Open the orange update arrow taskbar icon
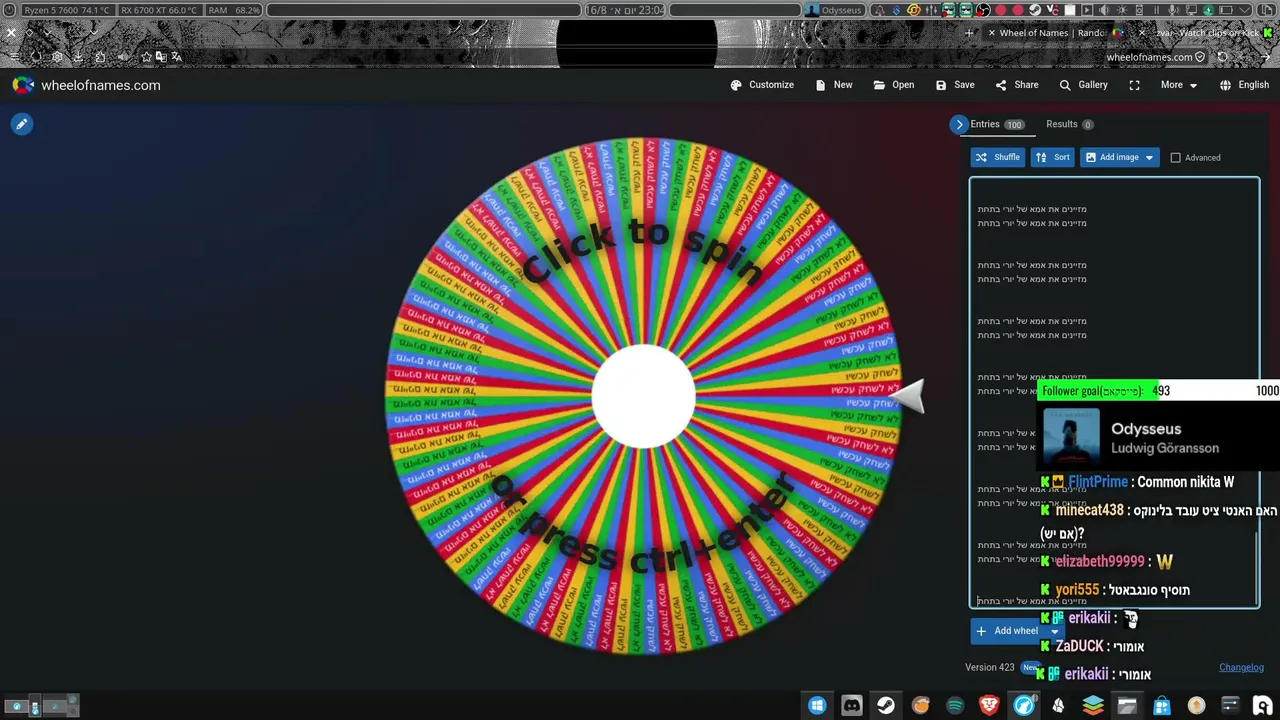Screen dimensions: 1280x720 1196,705
